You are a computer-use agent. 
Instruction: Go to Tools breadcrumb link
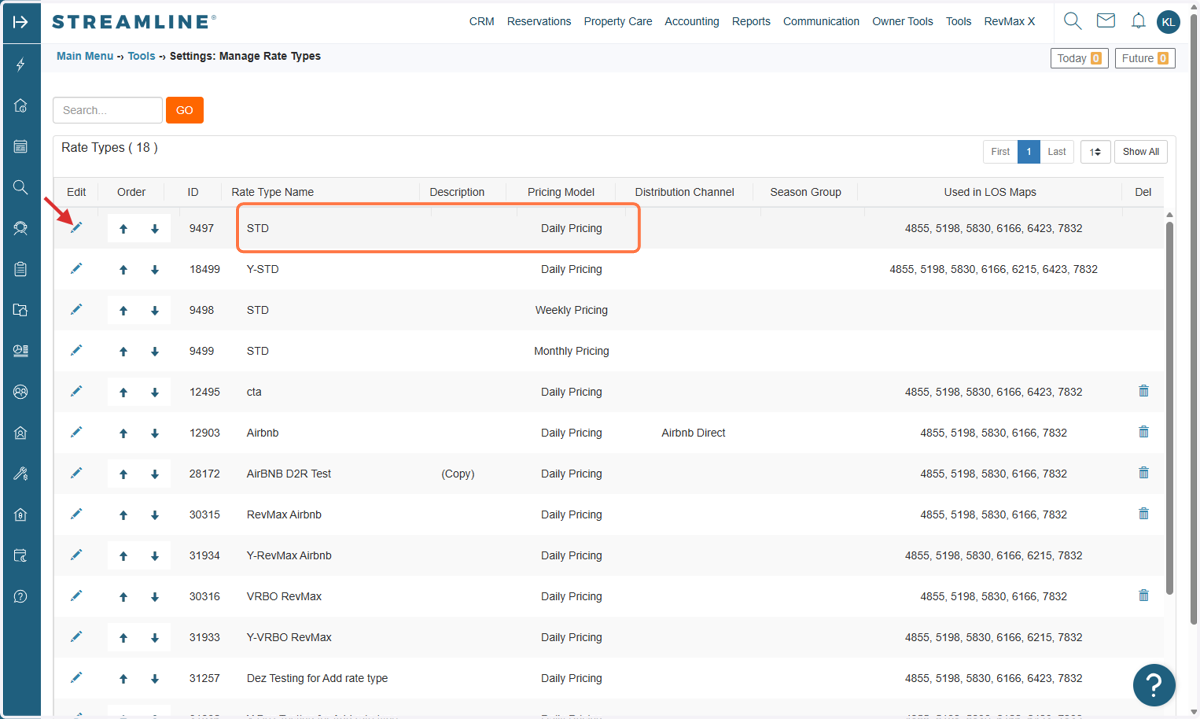click(x=141, y=56)
